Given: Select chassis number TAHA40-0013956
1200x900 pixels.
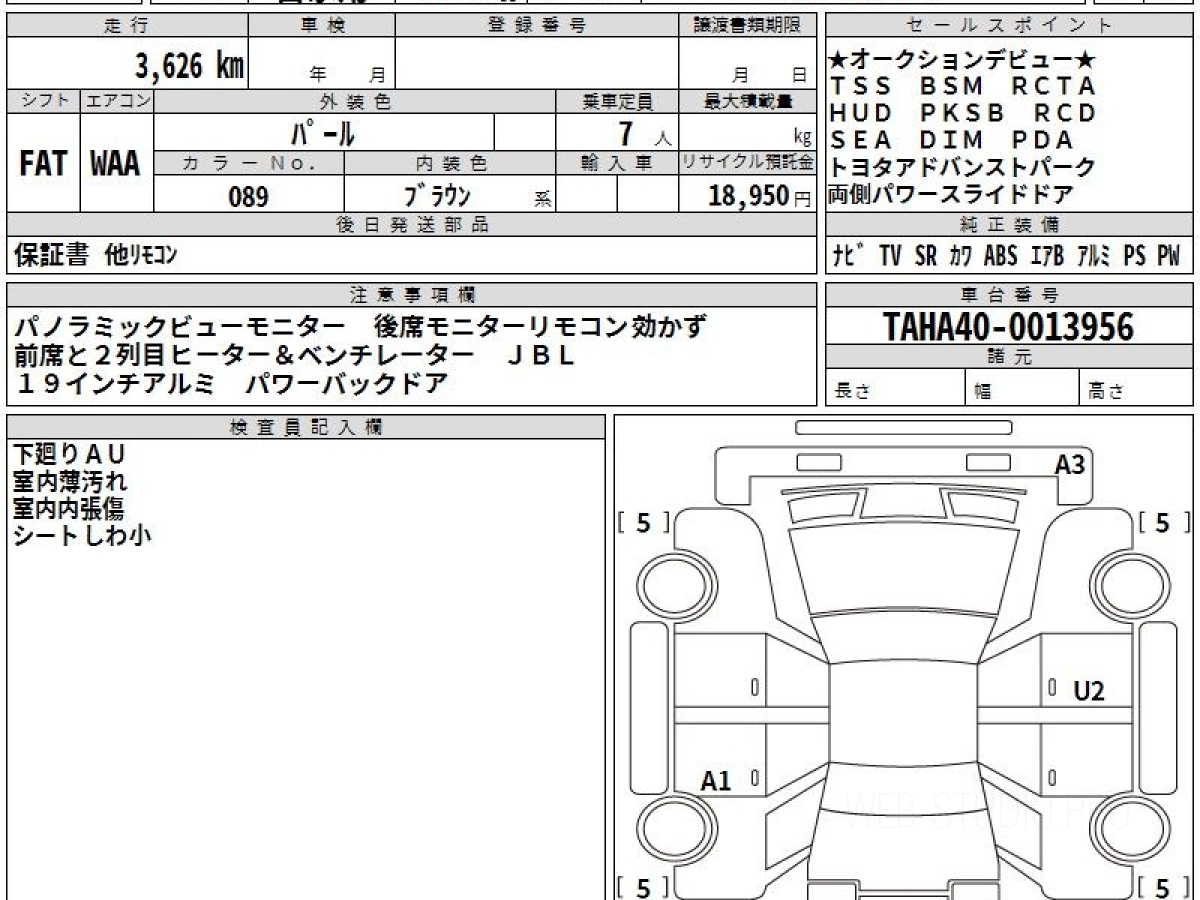Looking at the screenshot, I should (x=1008, y=327).
